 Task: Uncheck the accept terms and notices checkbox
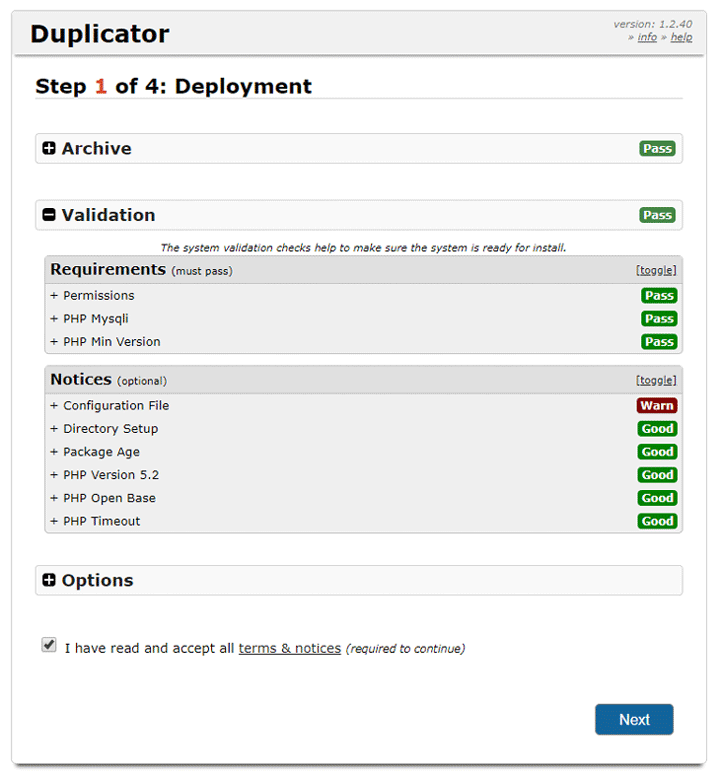(49, 645)
